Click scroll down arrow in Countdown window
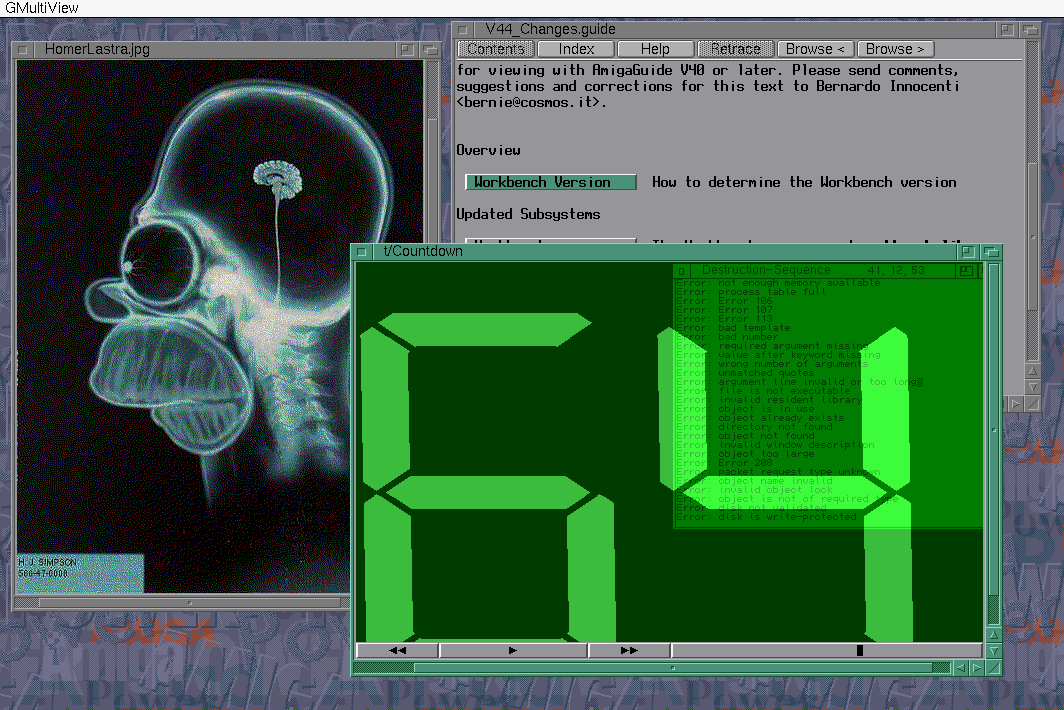 pos(992,651)
